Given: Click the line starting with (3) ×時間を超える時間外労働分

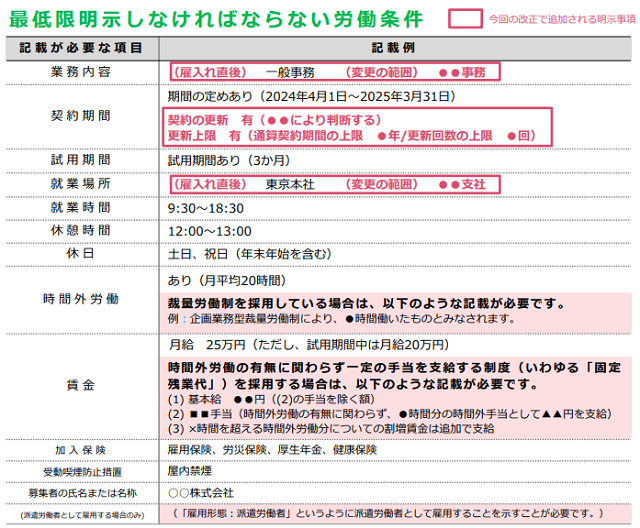Looking at the screenshot, I should (x=331, y=429).
